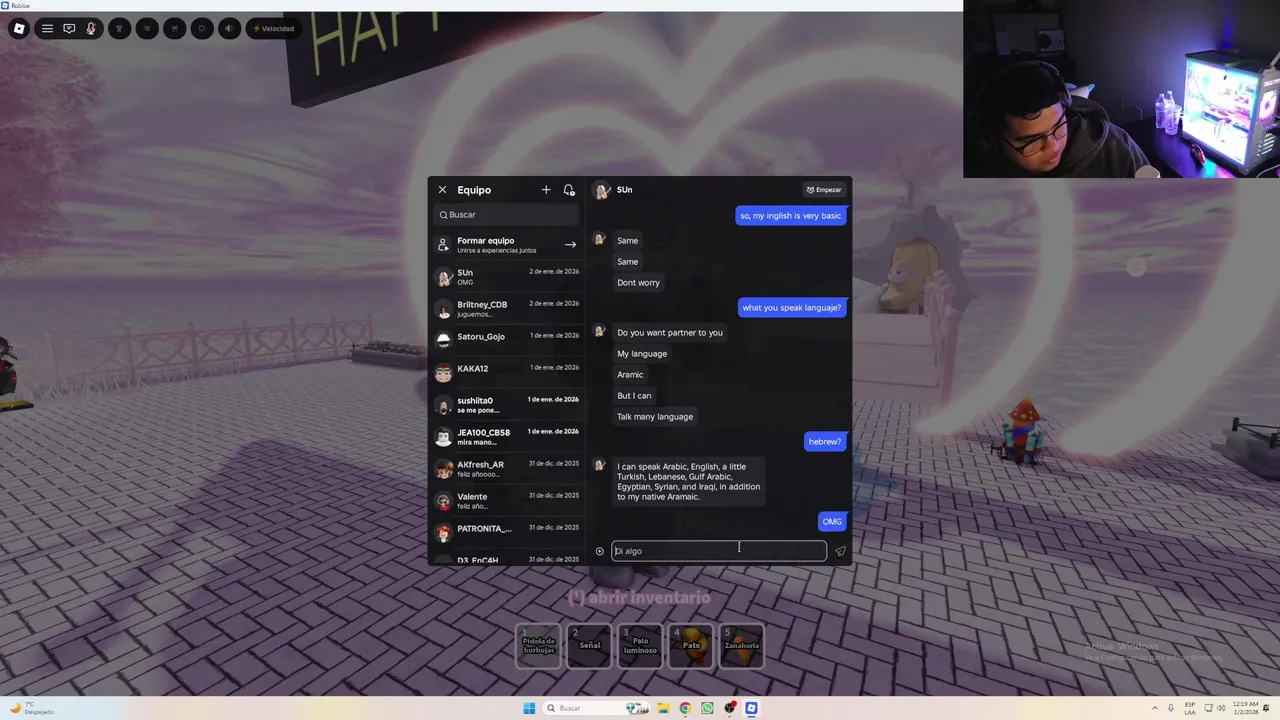The width and height of the screenshot is (1280, 720).
Task: Click the 'Dont worry' message
Action: click(638, 283)
